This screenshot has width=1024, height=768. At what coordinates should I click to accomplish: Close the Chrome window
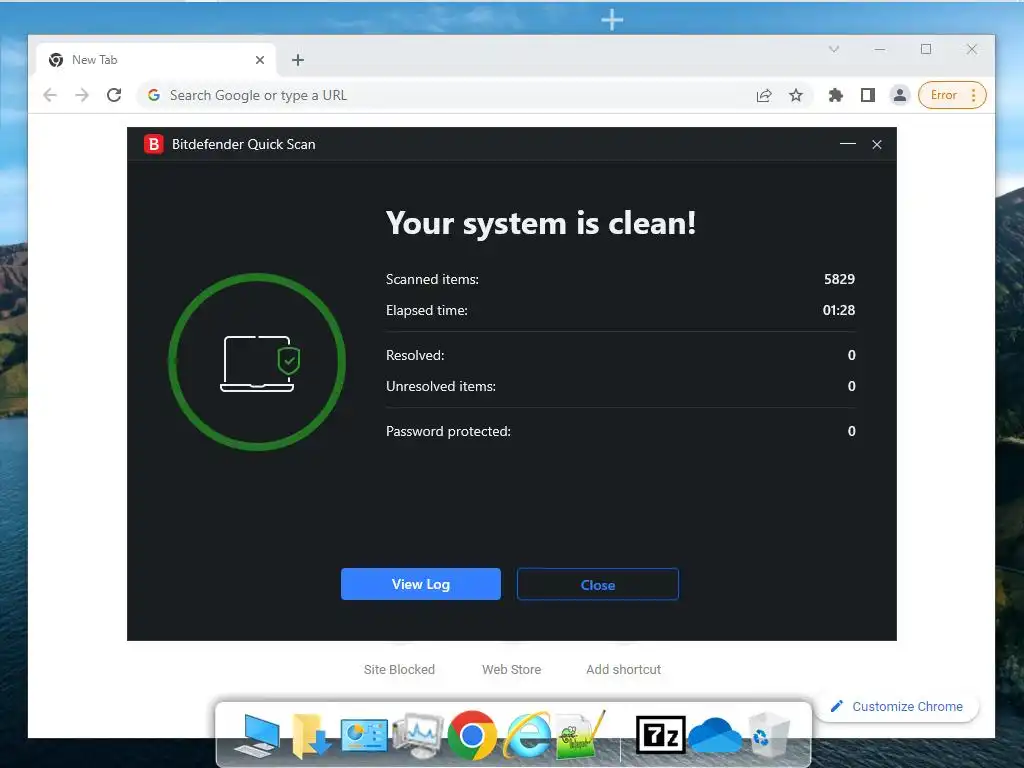[972, 49]
